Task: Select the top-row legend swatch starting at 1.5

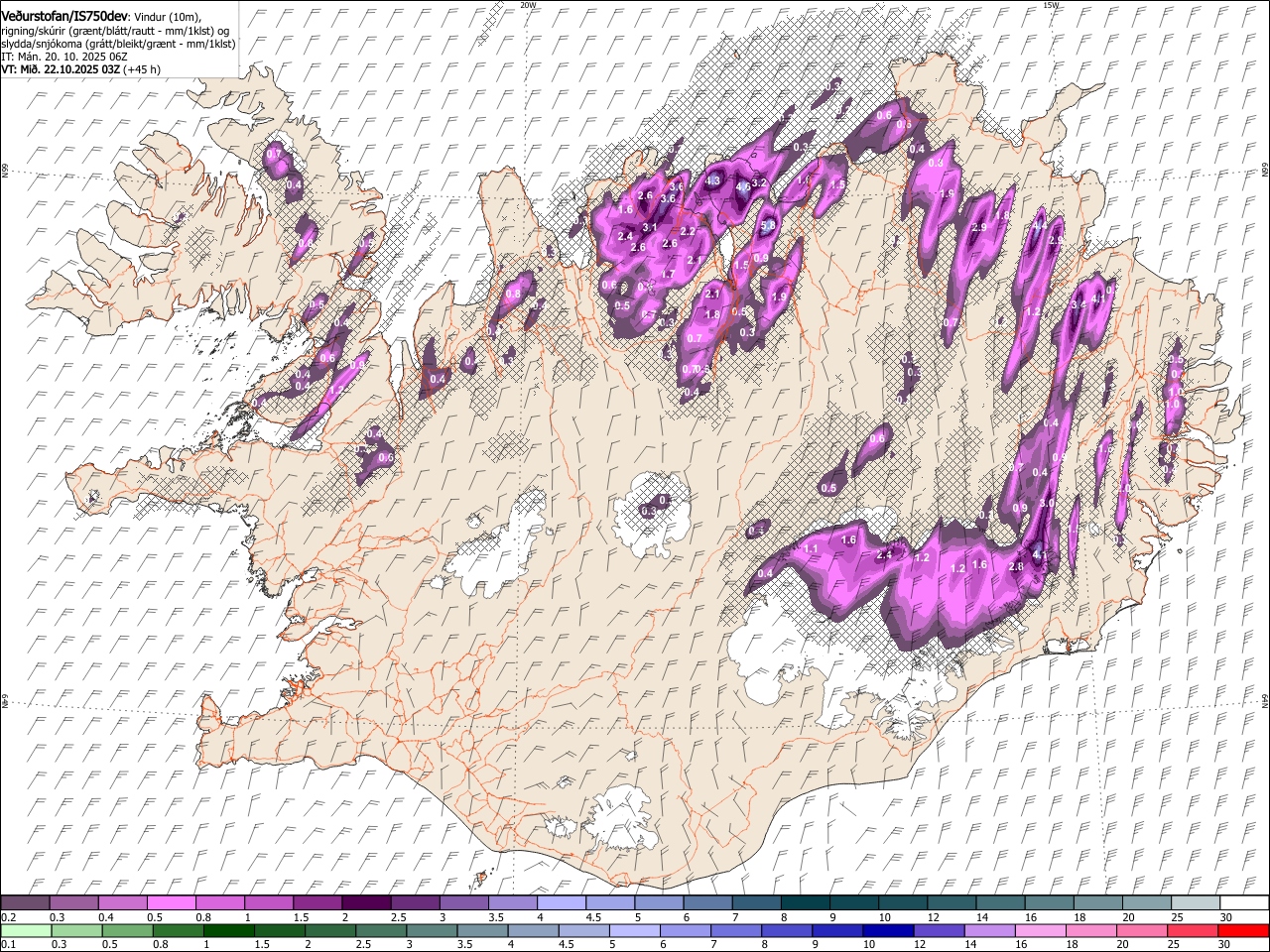Action: coord(317,902)
